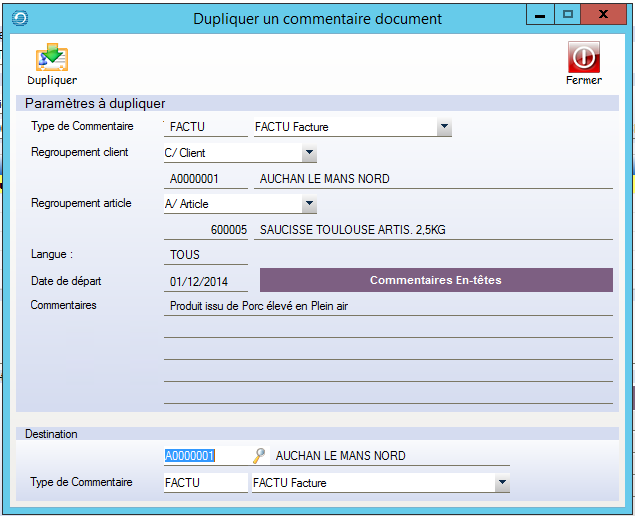Click the red Fermer icon
This screenshot has width=635, height=516.
pyautogui.click(x=583, y=57)
